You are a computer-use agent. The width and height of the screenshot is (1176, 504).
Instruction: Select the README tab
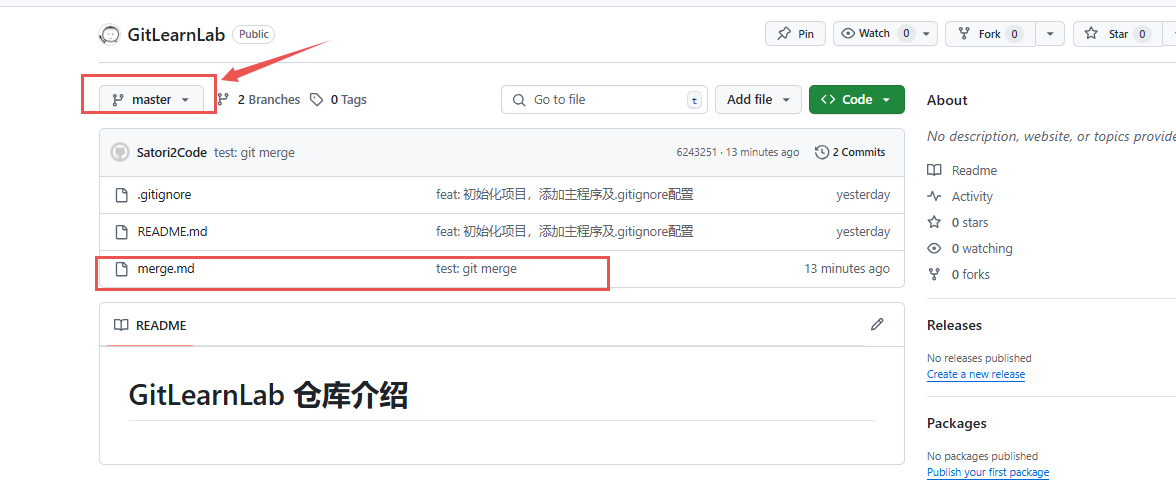point(150,326)
